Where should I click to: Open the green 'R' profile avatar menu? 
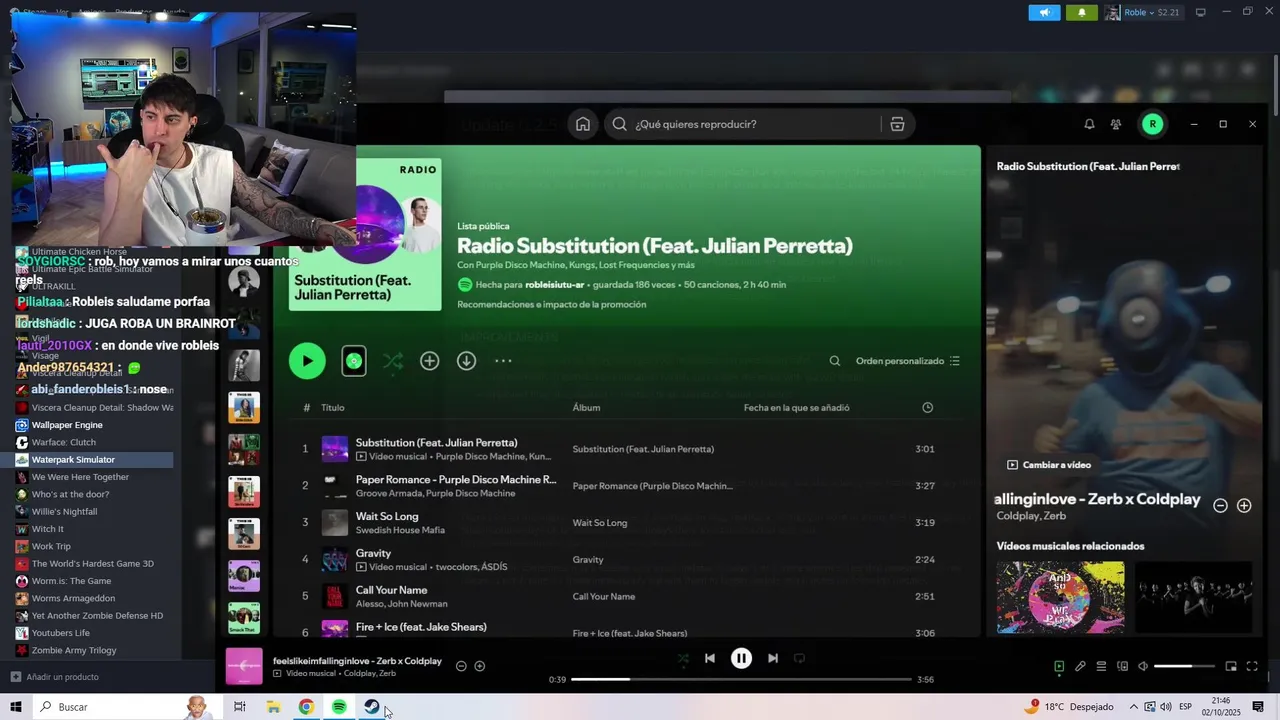pyautogui.click(x=1152, y=124)
